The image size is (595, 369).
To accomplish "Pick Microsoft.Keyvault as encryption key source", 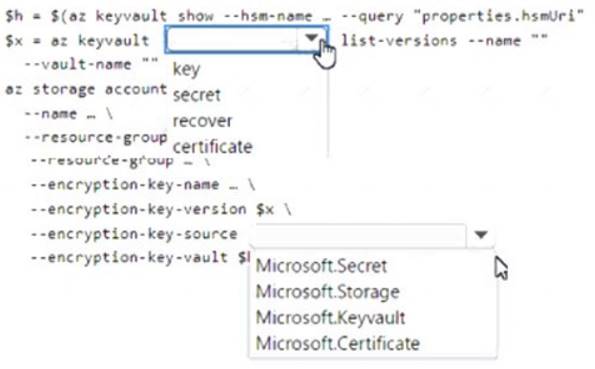I will pyautogui.click(x=331, y=317).
